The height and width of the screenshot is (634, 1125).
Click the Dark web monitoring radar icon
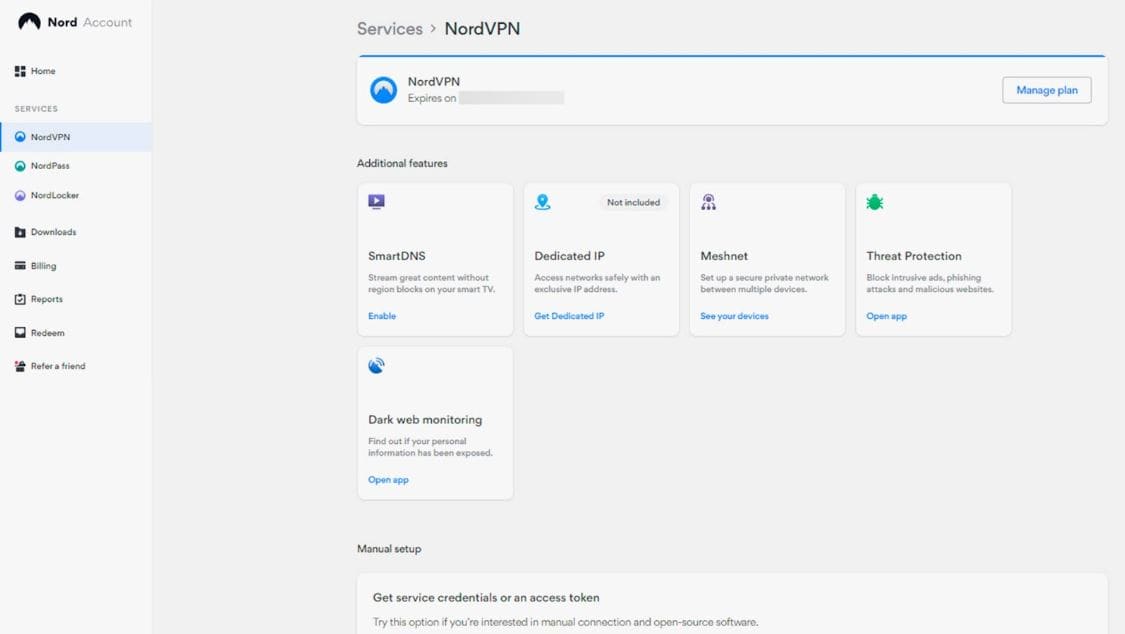(x=376, y=366)
